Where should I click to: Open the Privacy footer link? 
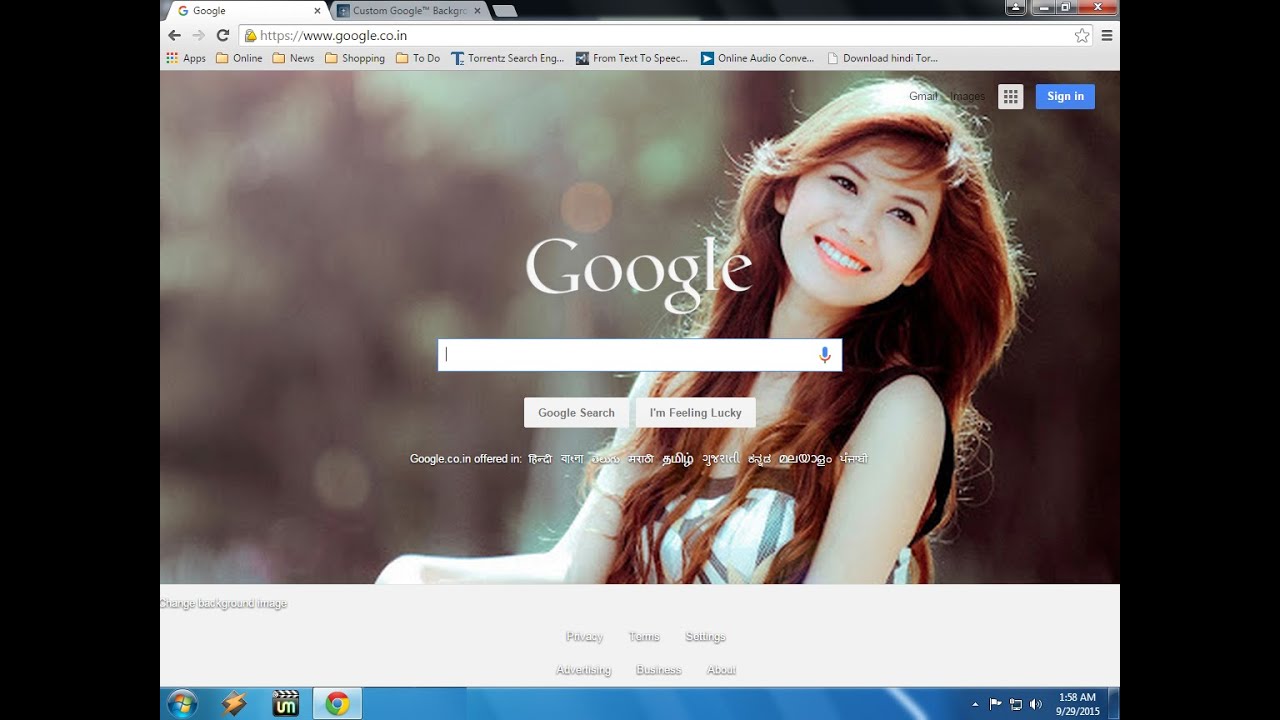[x=584, y=637]
